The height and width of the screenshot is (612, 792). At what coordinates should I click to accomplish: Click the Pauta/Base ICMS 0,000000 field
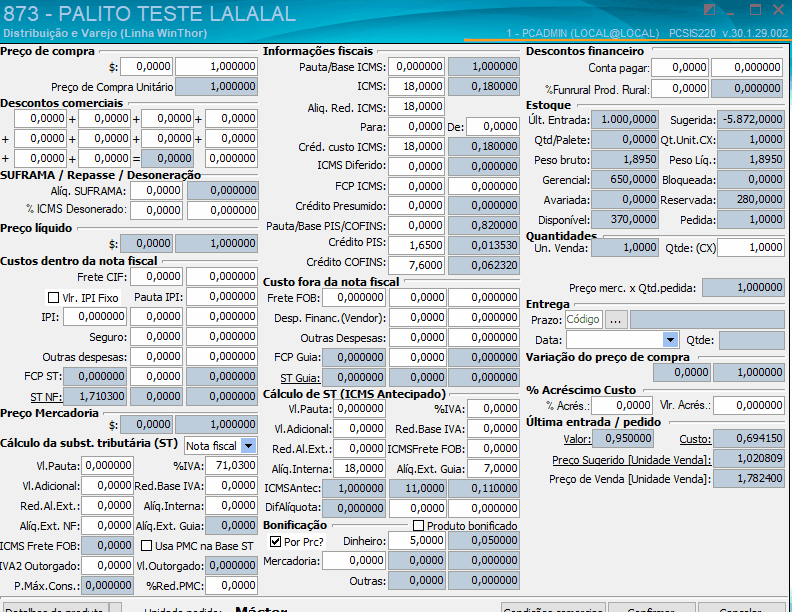coord(417,66)
